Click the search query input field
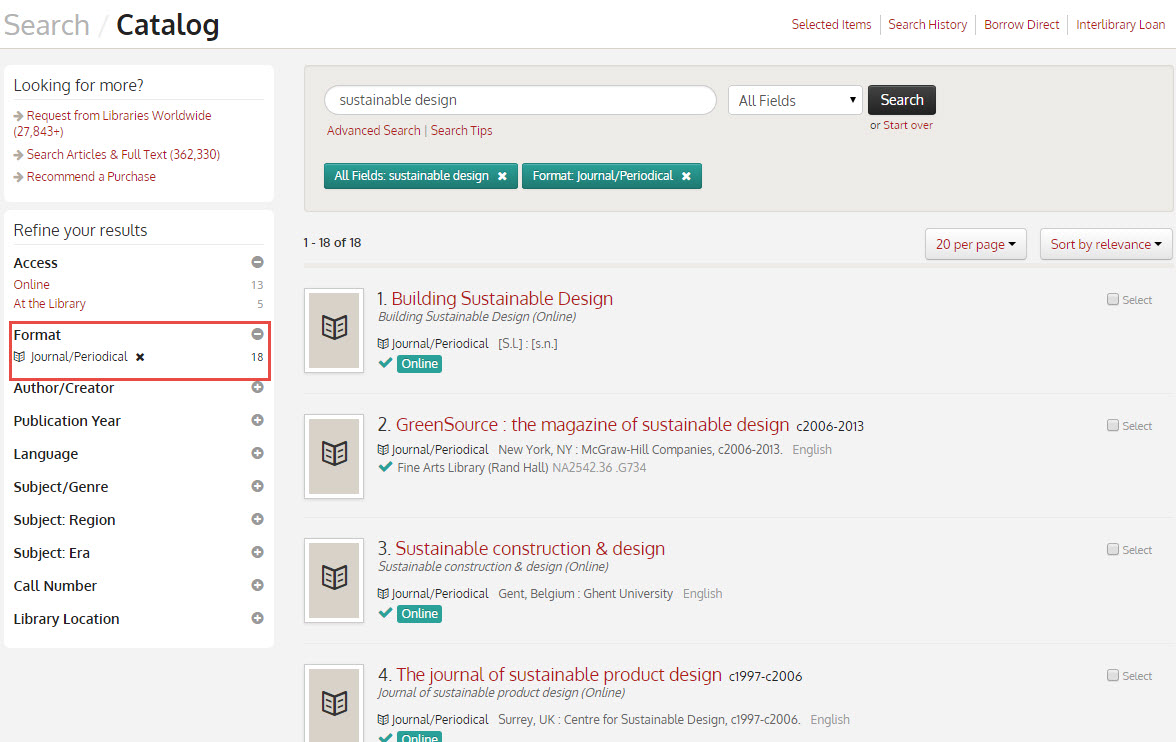Viewport: 1176px width, 742px height. (520, 100)
